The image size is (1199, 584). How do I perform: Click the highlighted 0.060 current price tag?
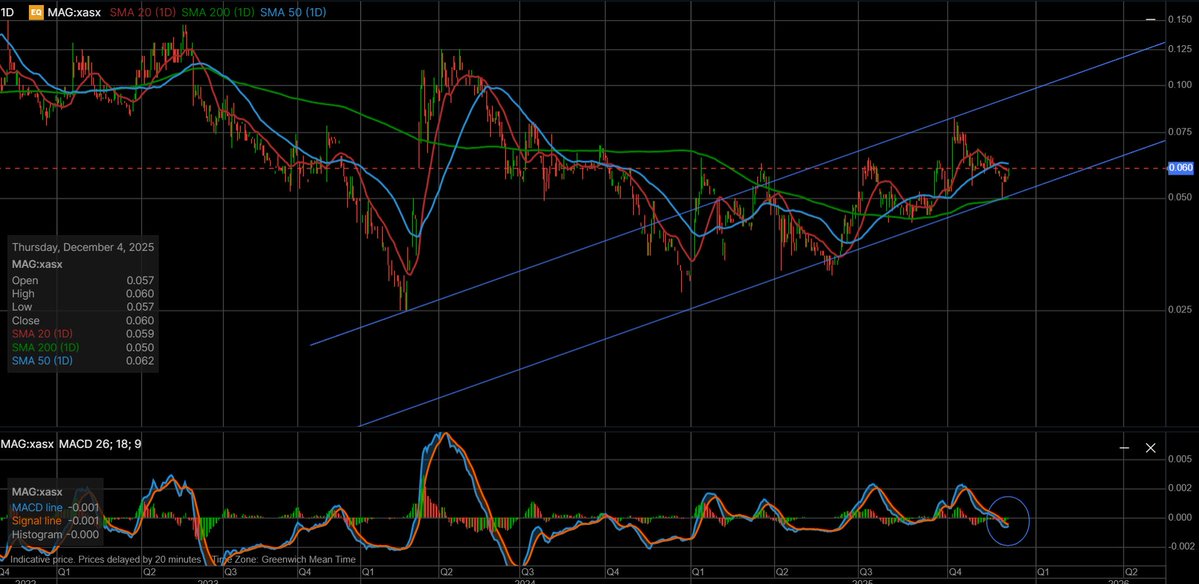click(1181, 167)
